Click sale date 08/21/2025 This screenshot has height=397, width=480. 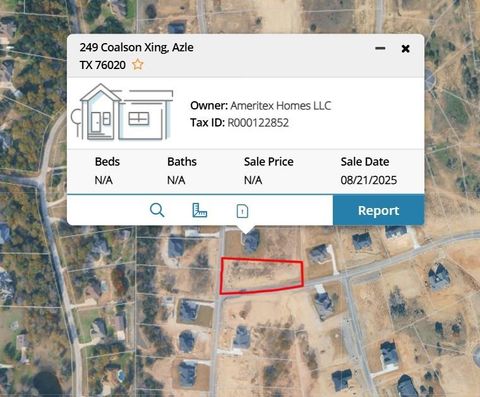pos(369,180)
